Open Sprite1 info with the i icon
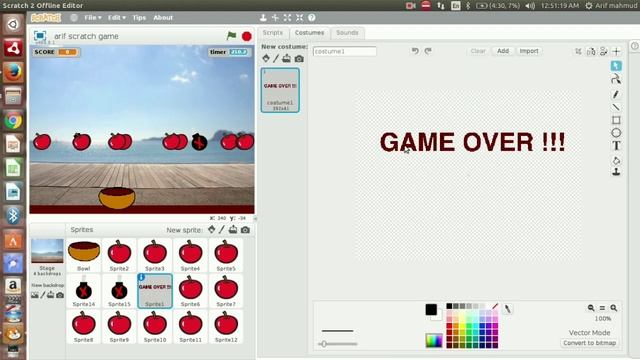The width and height of the screenshot is (640, 360). (141, 277)
